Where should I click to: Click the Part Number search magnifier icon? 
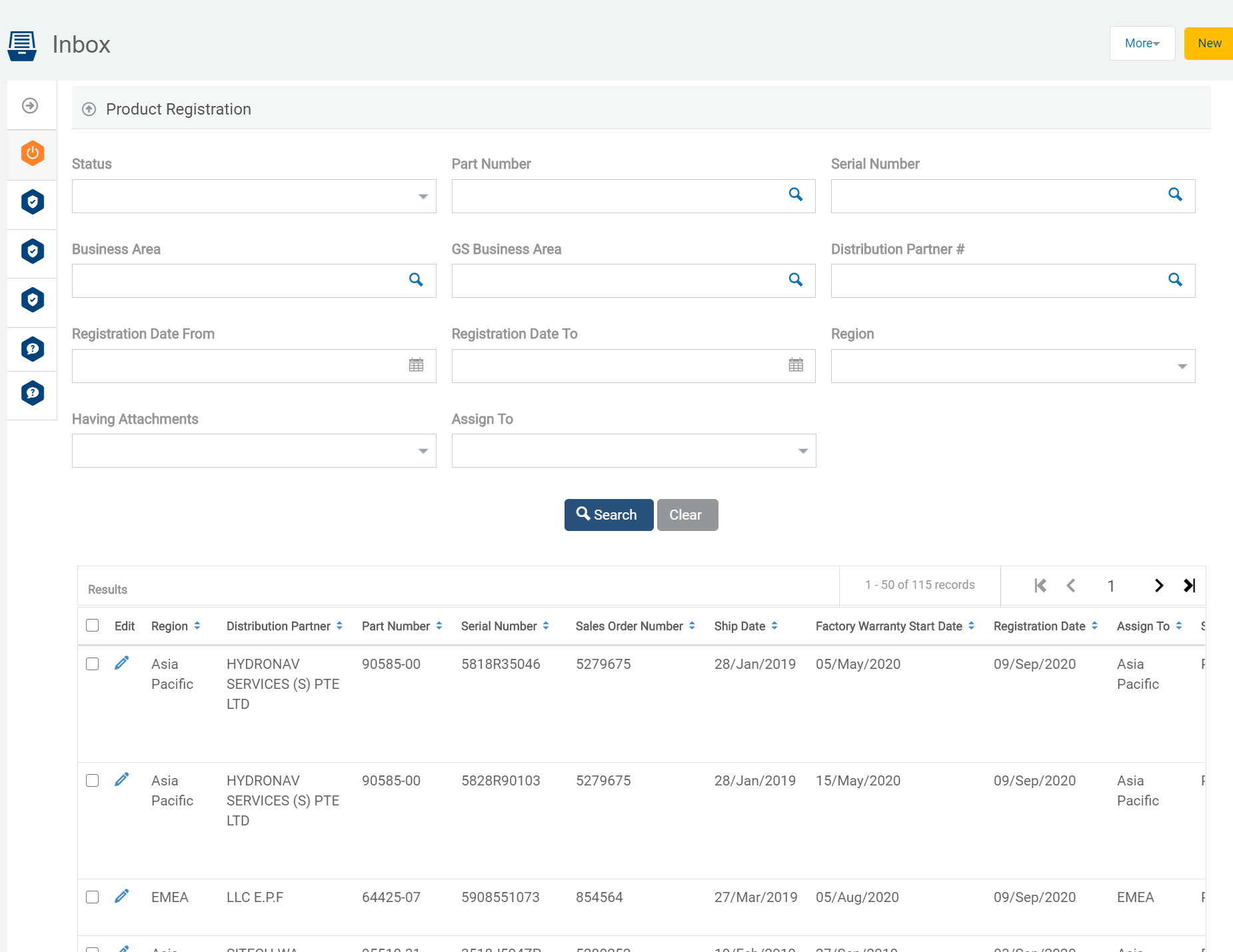[x=795, y=195]
